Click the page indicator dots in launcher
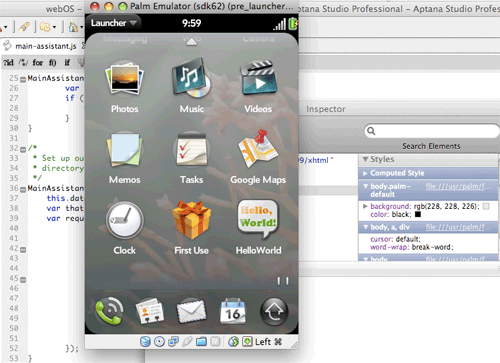The image size is (500, 363). [x=283, y=281]
